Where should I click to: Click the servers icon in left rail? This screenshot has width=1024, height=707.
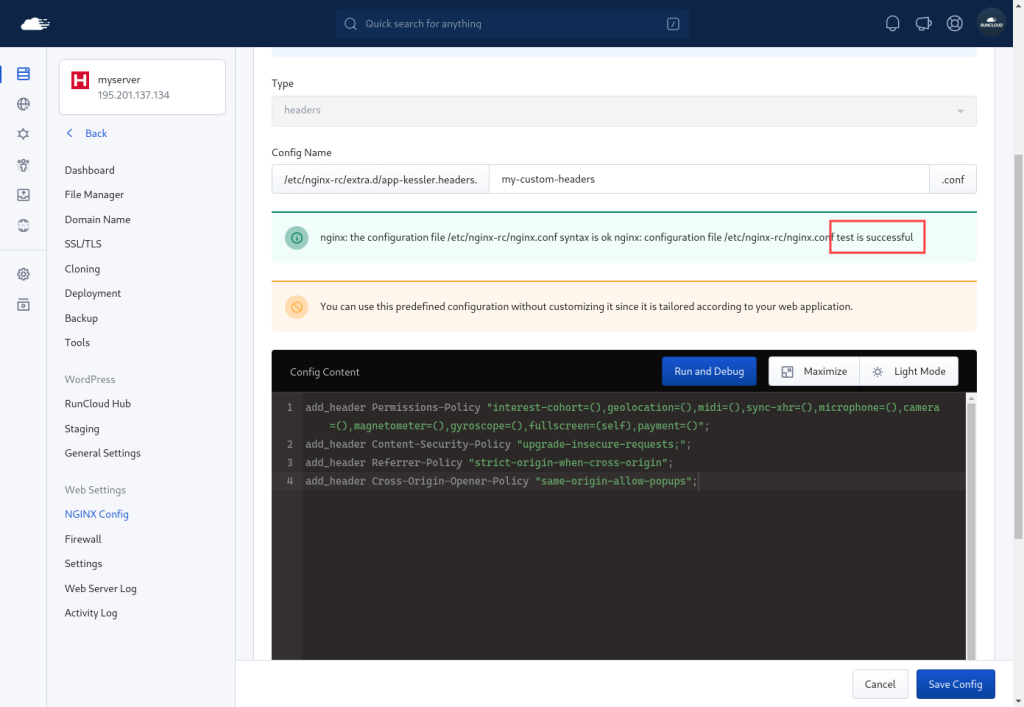coord(23,74)
